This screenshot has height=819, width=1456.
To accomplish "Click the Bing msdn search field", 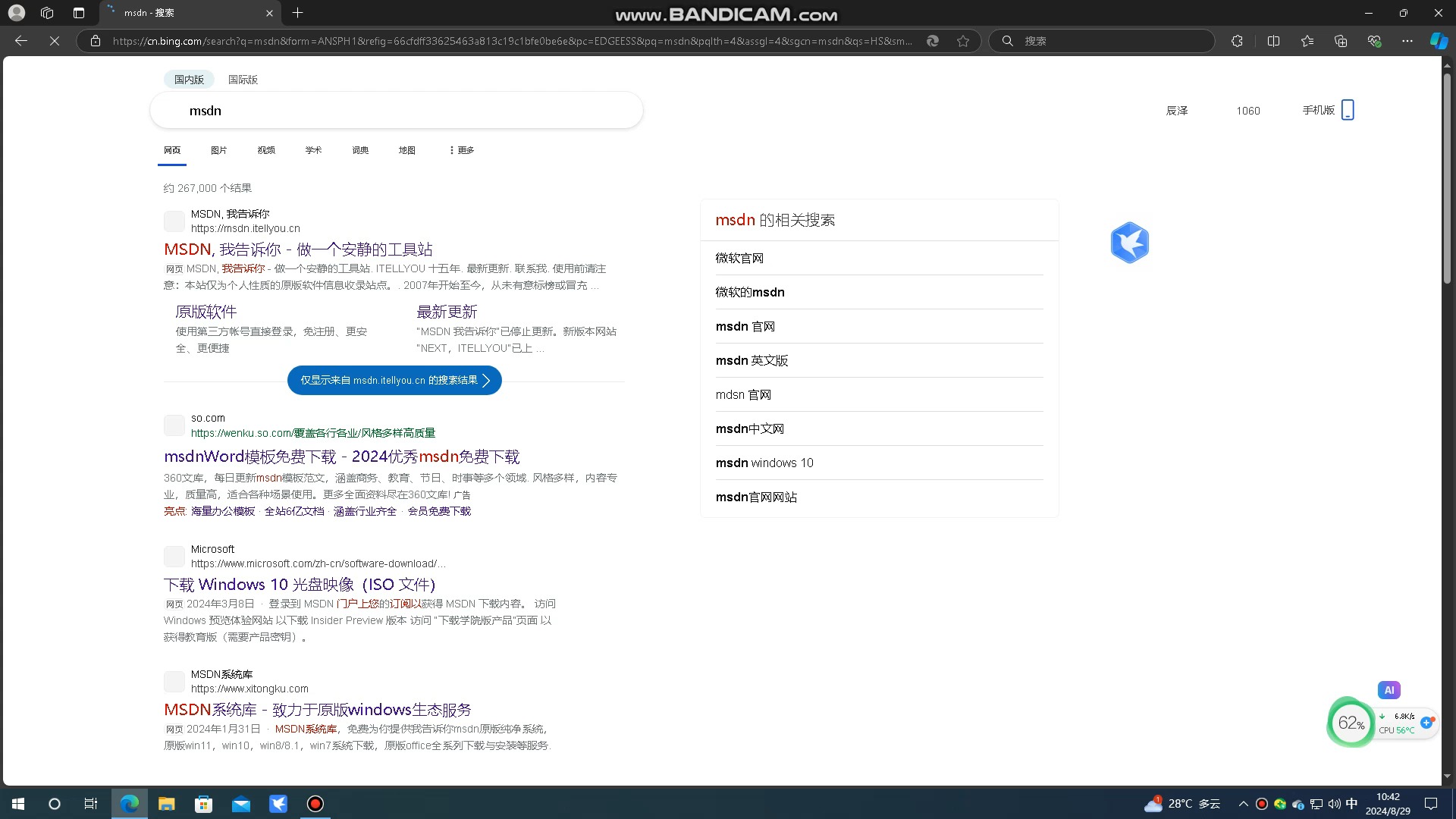I will [x=397, y=111].
